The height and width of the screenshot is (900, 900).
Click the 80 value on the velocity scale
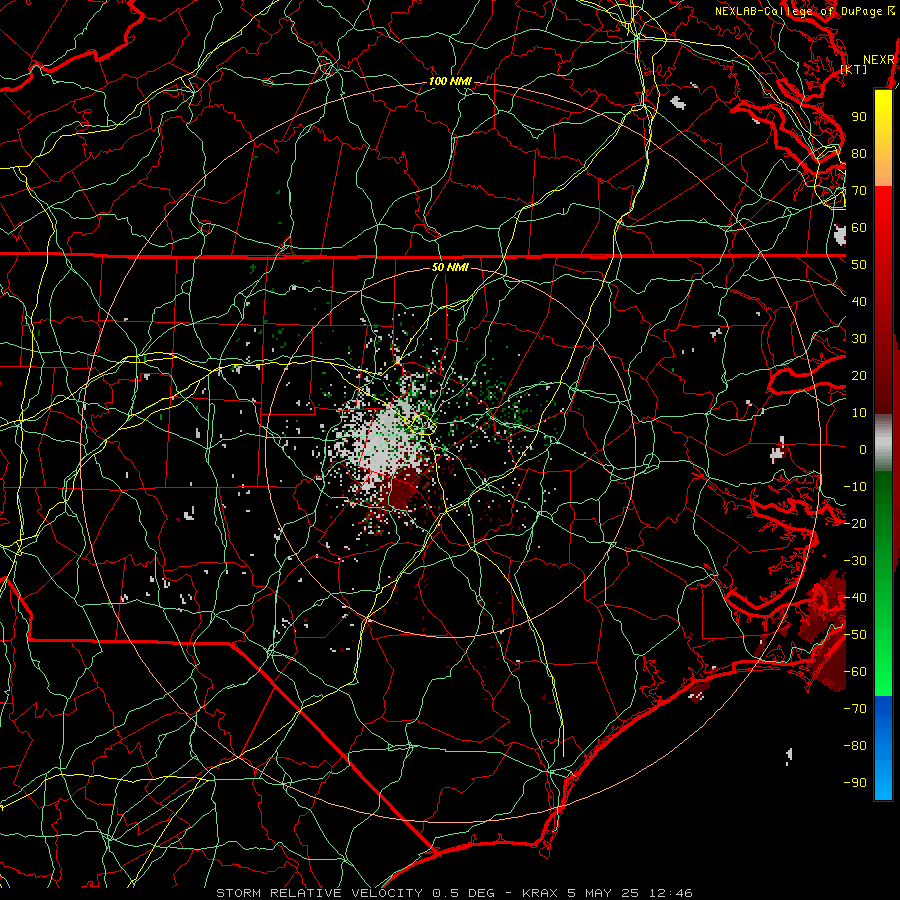point(859,154)
